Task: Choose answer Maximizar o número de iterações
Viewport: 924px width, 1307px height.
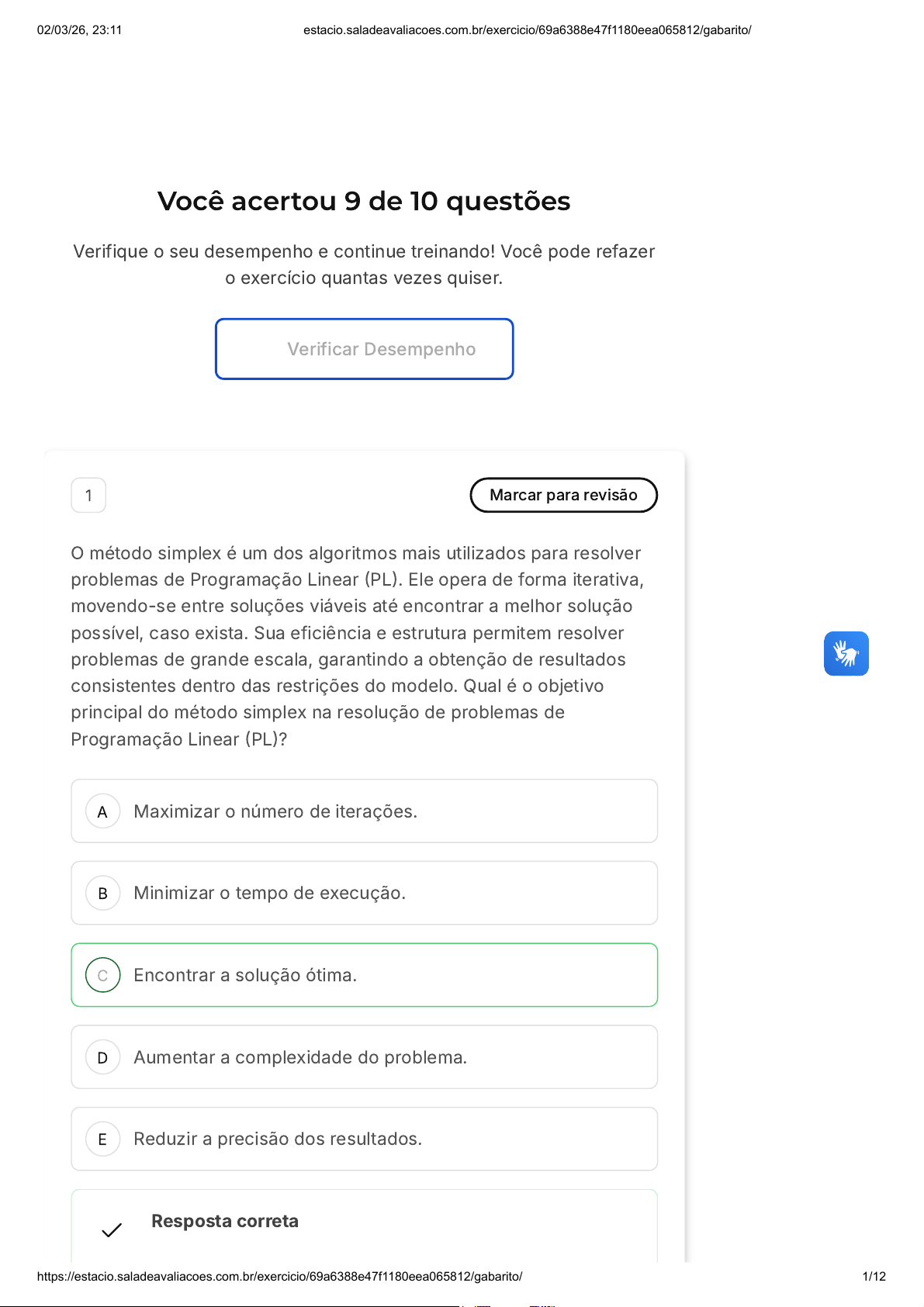Action: pyautogui.click(x=275, y=811)
